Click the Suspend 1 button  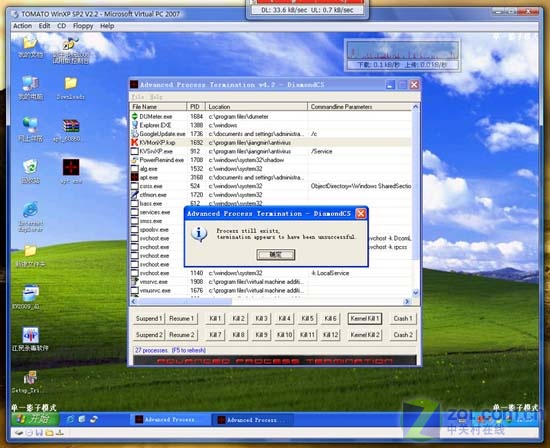pos(149,319)
